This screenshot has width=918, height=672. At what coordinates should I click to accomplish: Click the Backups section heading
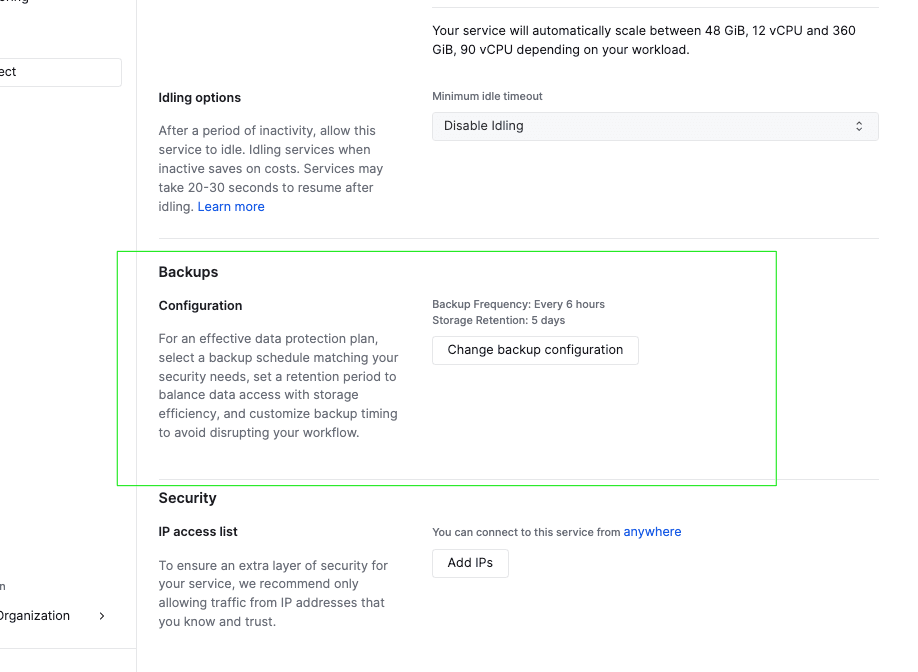pyautogui.click(x=188, y=272)
